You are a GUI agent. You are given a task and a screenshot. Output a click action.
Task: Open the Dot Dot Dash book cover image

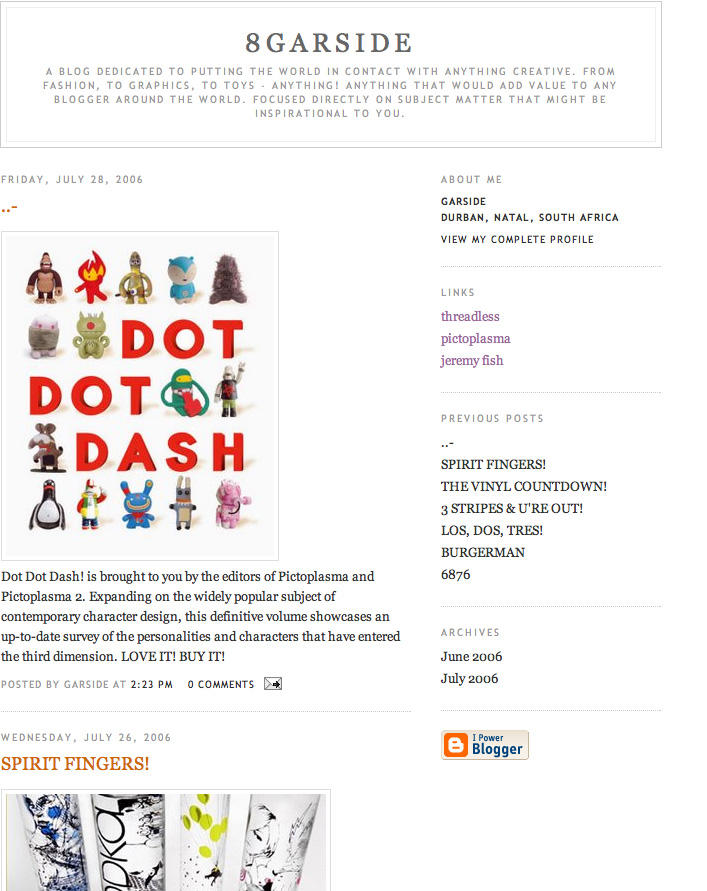click(140, 395)
